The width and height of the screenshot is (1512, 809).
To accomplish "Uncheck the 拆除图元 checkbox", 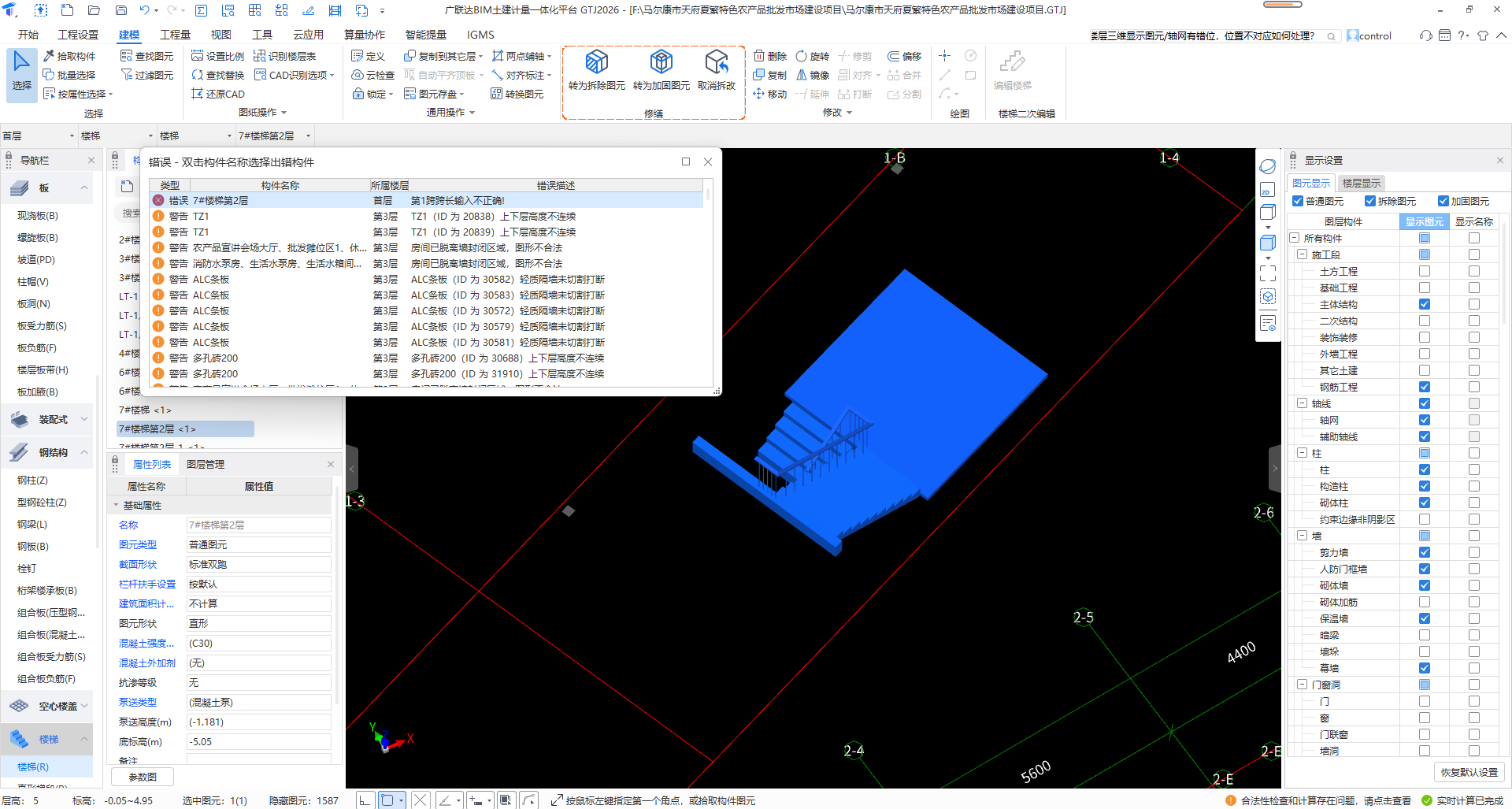I will click(1369, 201).
